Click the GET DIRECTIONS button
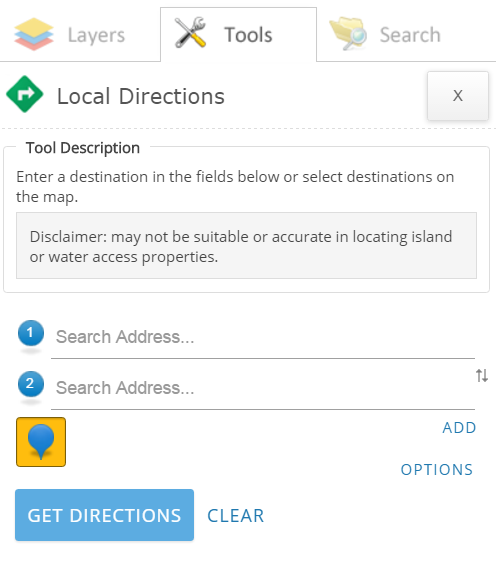 (x=104, y=515)
